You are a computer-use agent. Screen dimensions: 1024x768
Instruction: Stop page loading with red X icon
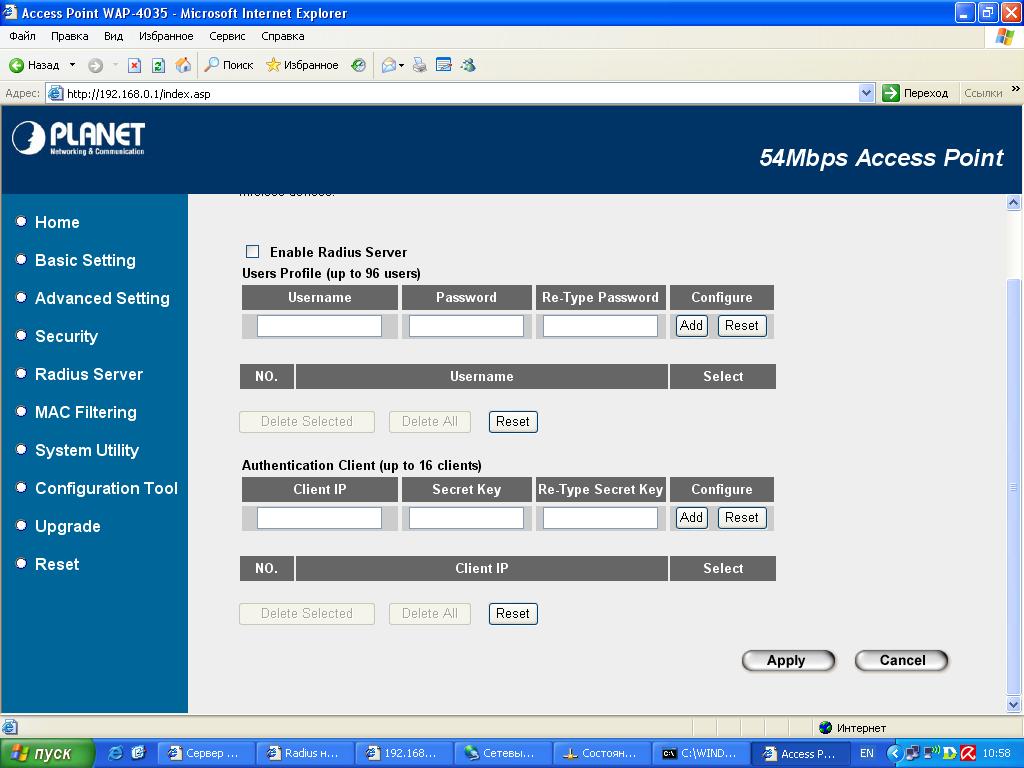point(134,65)
